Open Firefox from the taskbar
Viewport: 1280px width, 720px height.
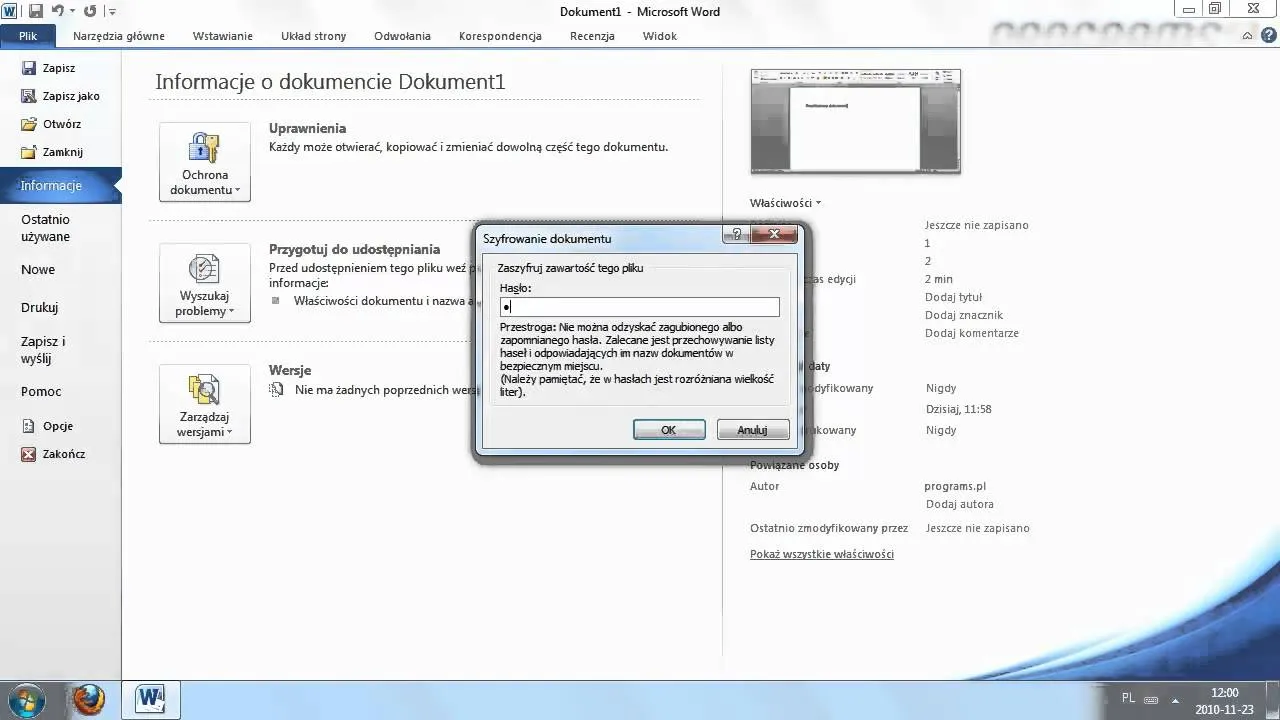point(89,698)
